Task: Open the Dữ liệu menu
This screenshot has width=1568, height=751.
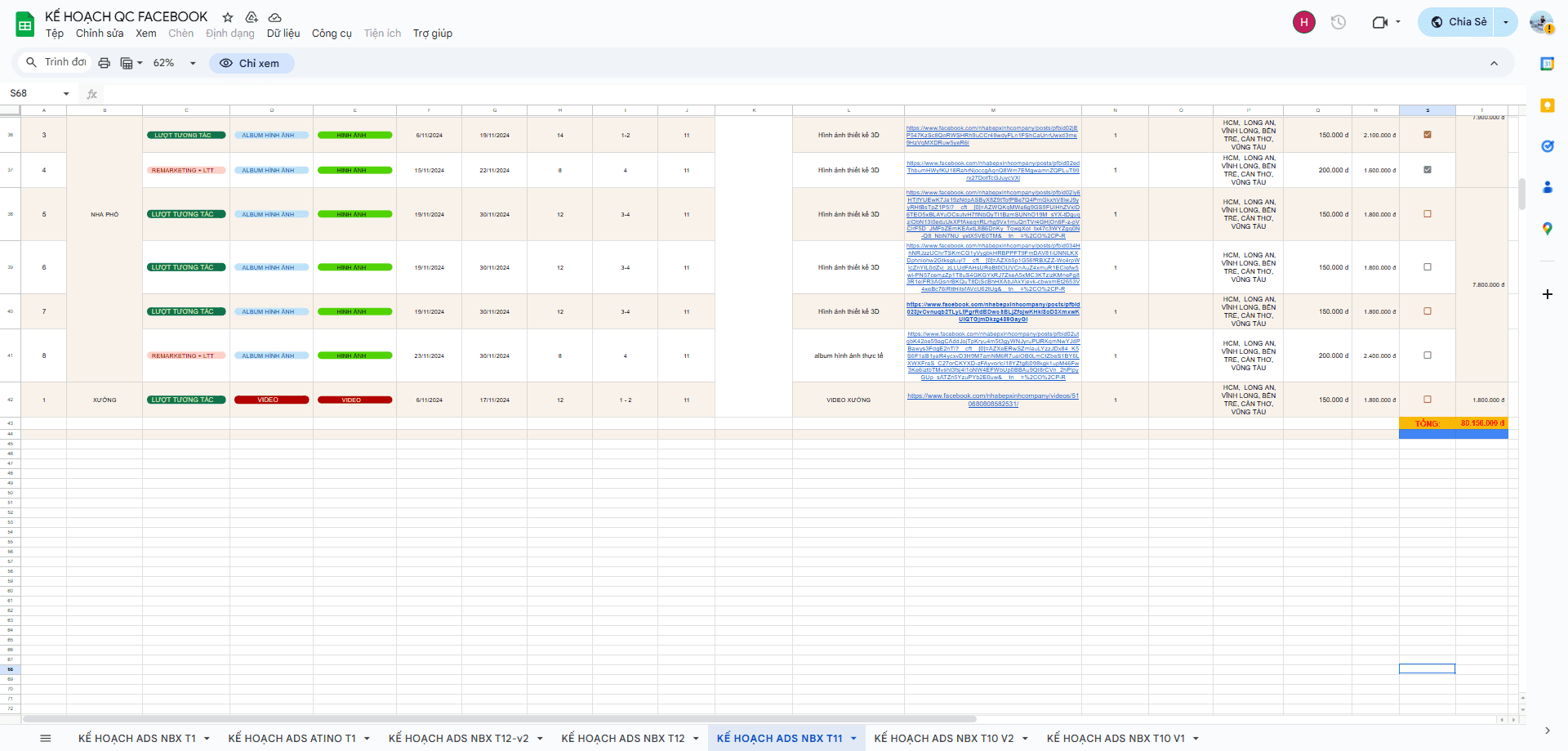Action: (x=283, y=34)
